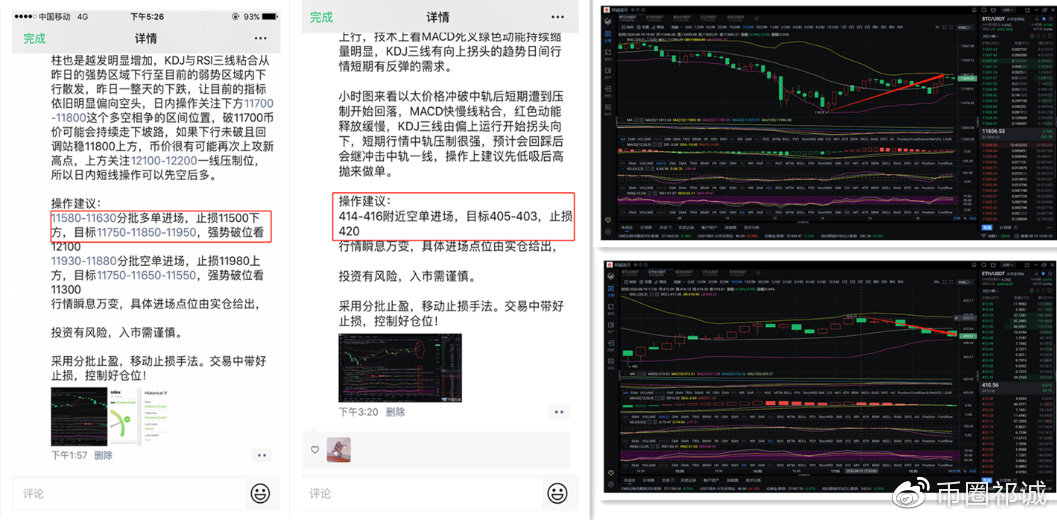This screenshot has width=1057, height=520.
Task: Open 行情 market icon in bottom window sidebar
Action: pyautogui.click(x=611, y=291)
